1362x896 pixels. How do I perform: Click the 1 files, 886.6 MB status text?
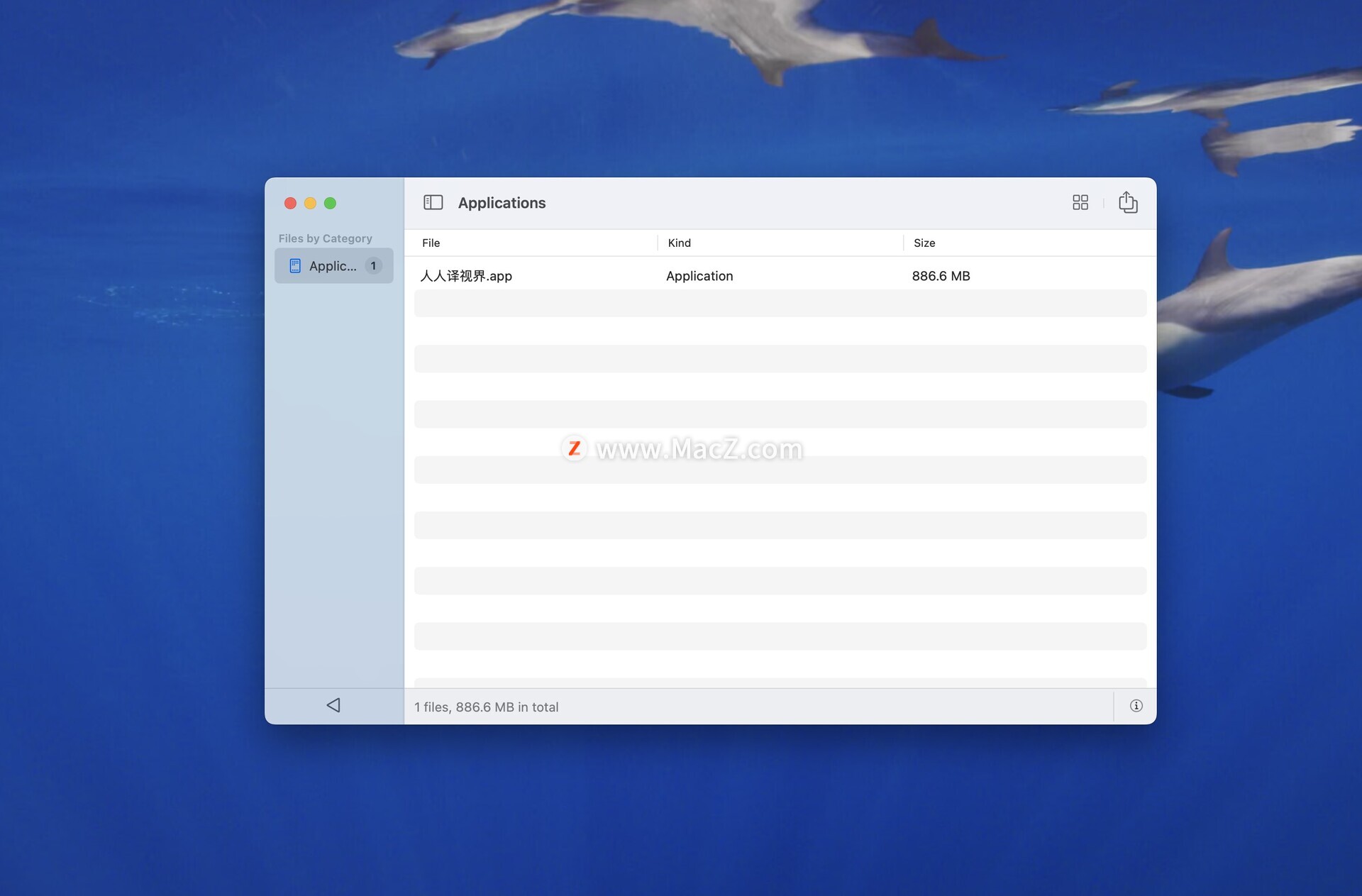486,707
